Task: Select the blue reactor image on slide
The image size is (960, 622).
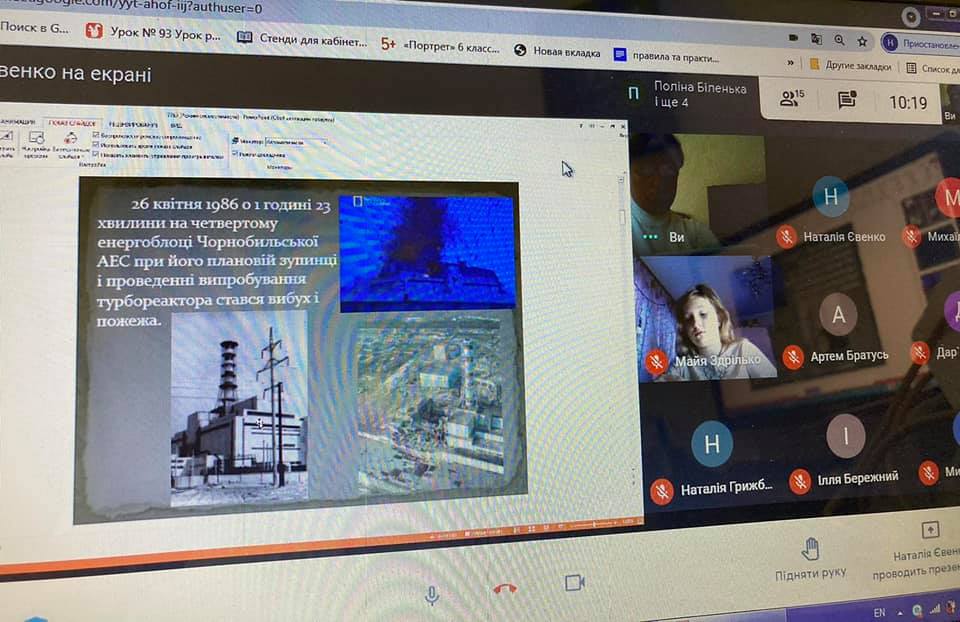Action: click(427, 252)
